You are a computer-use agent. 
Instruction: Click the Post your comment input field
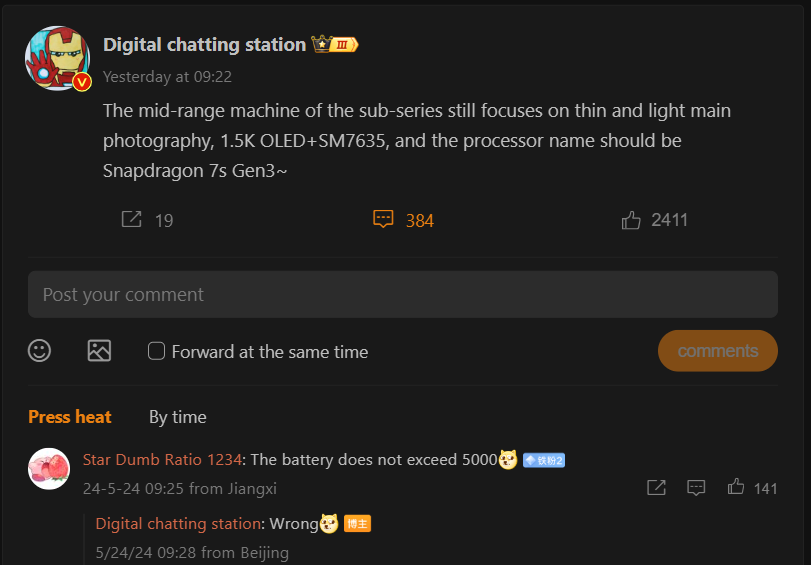tap(402, 295)
